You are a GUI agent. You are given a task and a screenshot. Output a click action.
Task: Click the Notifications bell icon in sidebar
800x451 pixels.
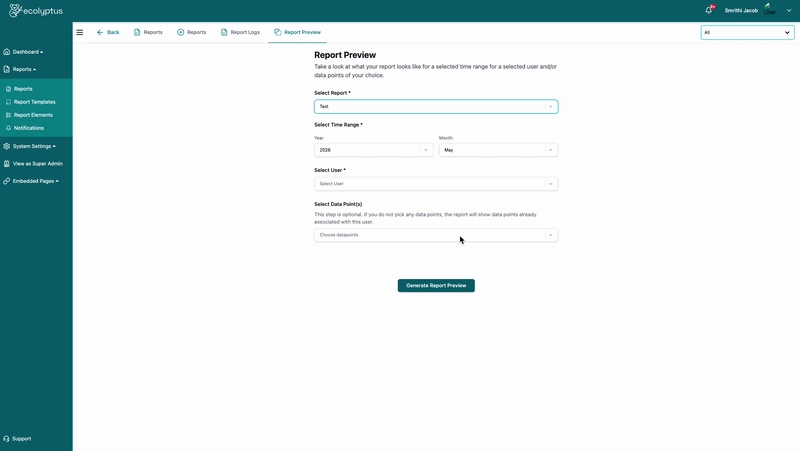[x=8, y=128]
